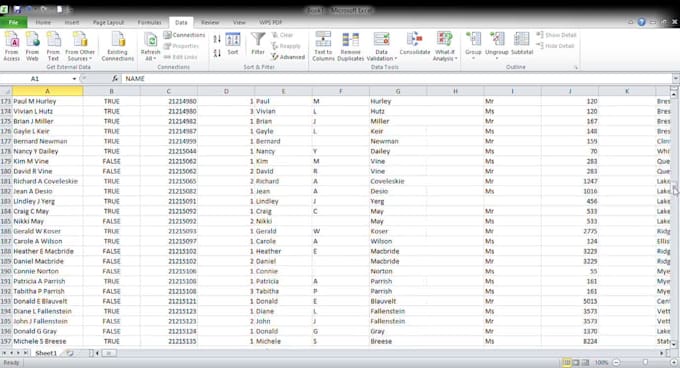The height and width of the screenshot is (368, 680).
Task: Switch to the View tab
Action: 239,22
